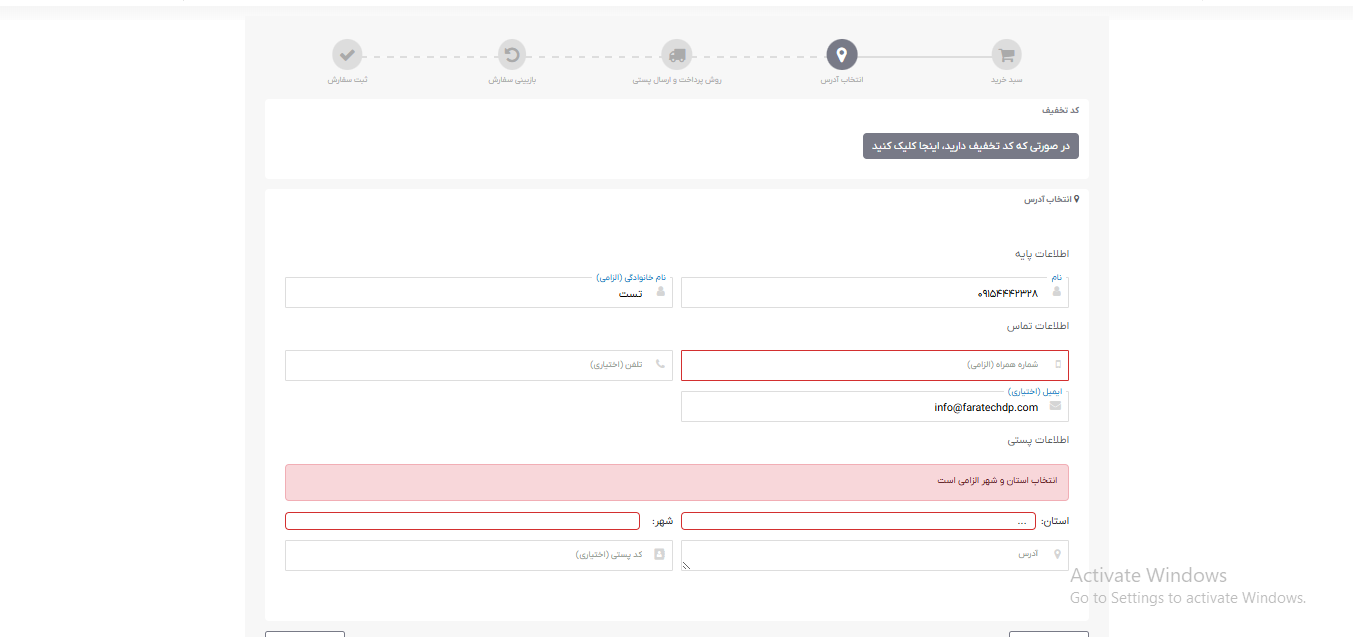Click the shopping cart icon for سبد خرید step
This screenshot has width=1353, height=637.
point(1006,55)
